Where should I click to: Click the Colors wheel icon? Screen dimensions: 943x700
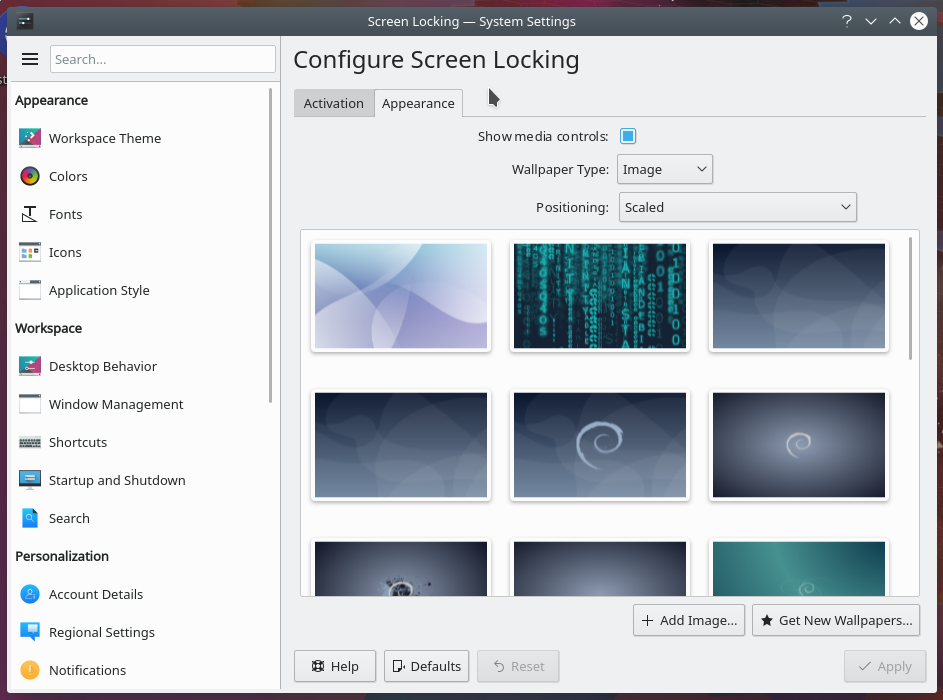(30, 176)
